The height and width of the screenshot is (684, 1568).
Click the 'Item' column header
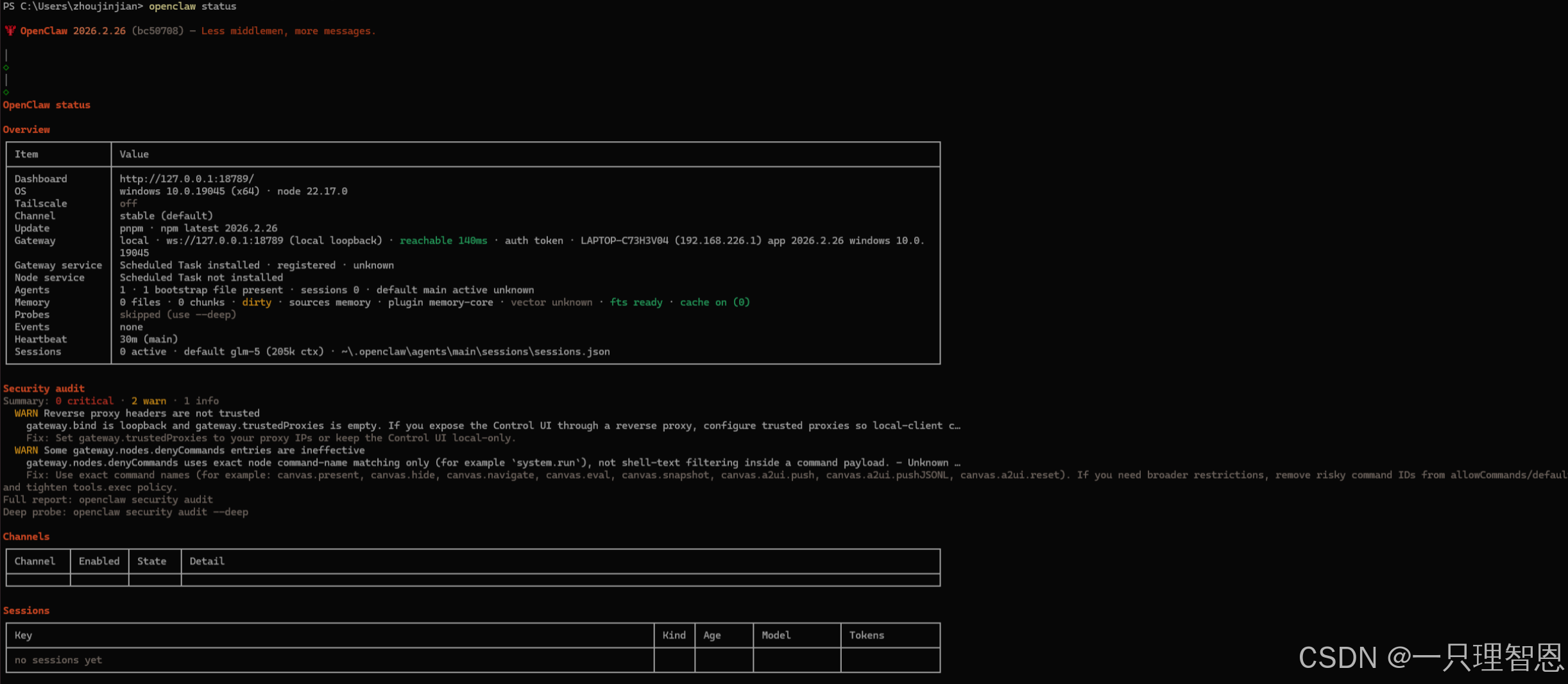point(26,154)
